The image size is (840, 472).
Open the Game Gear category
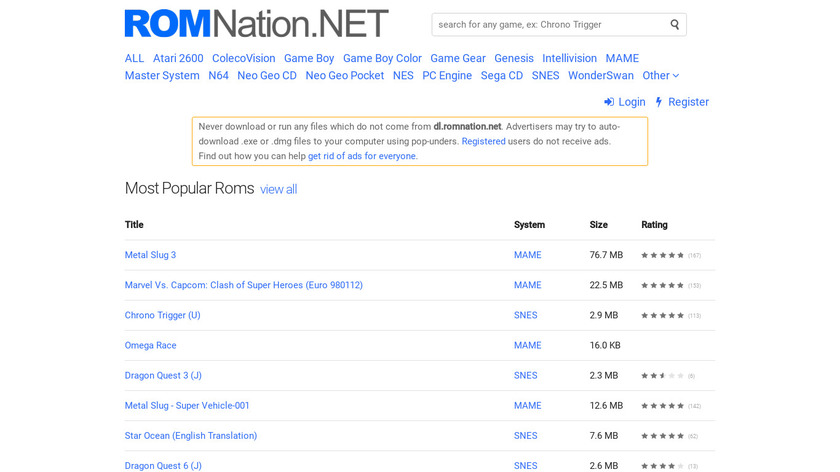pyautogui.click(x=458, y=58)
